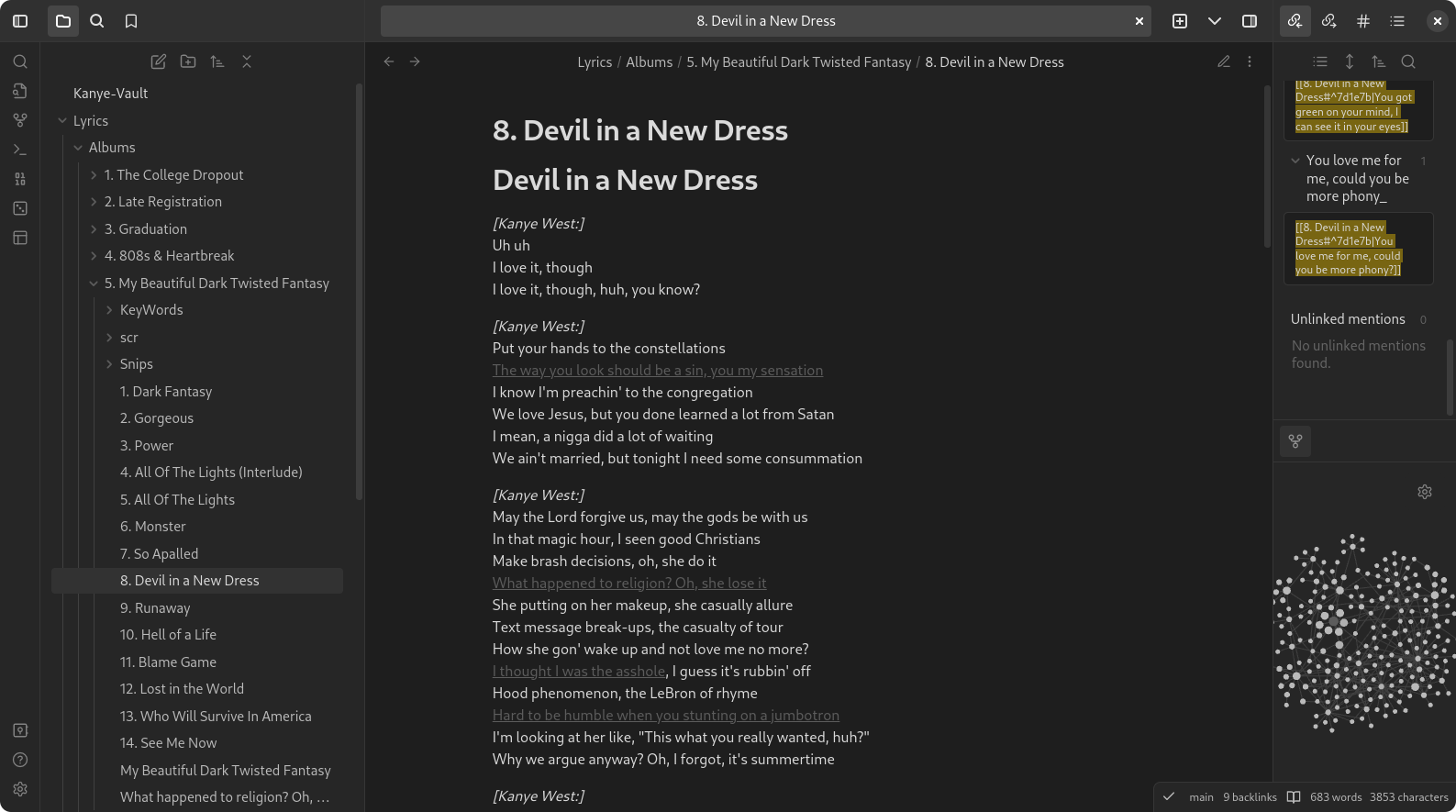
Task: Click the sync checkmark in status bar
Action: click(x=1169, y=797)
